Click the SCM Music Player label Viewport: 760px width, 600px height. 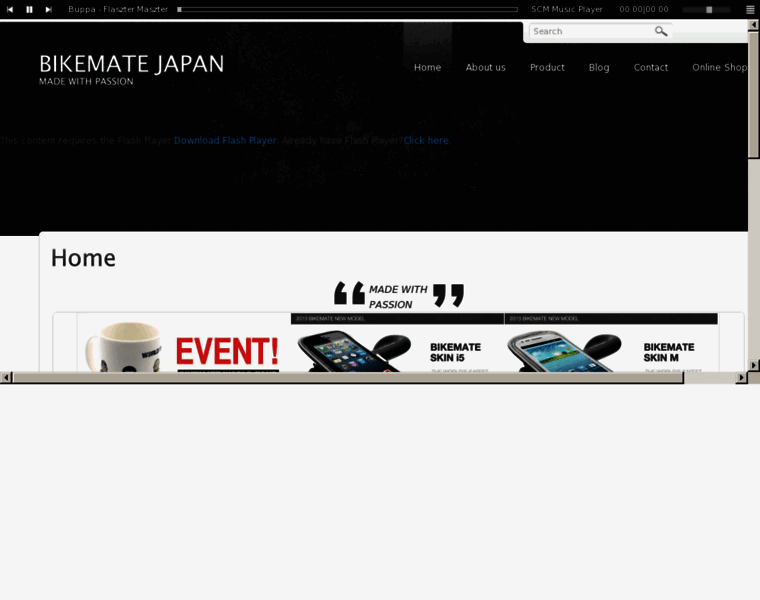pos(567,9)
